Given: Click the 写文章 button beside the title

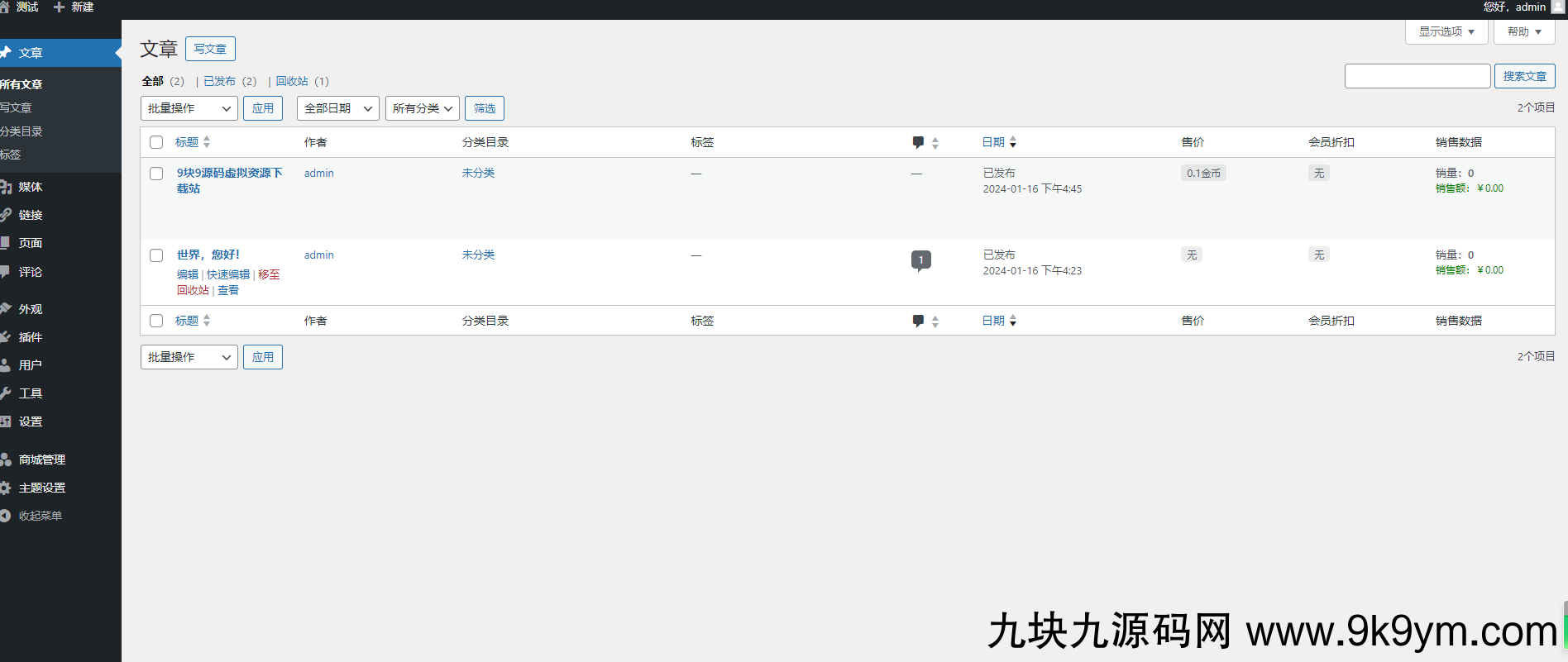Looking at the screenshot, I should [x=210, y=49].
